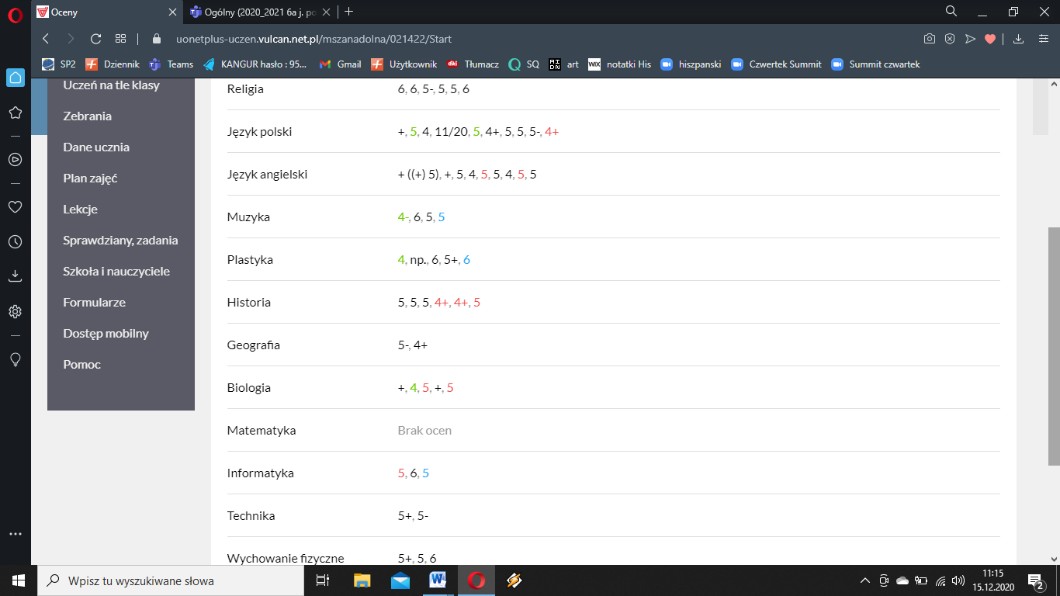
Task: Expand the sidebar three-dots setup menu
Action: click(15, 534)
